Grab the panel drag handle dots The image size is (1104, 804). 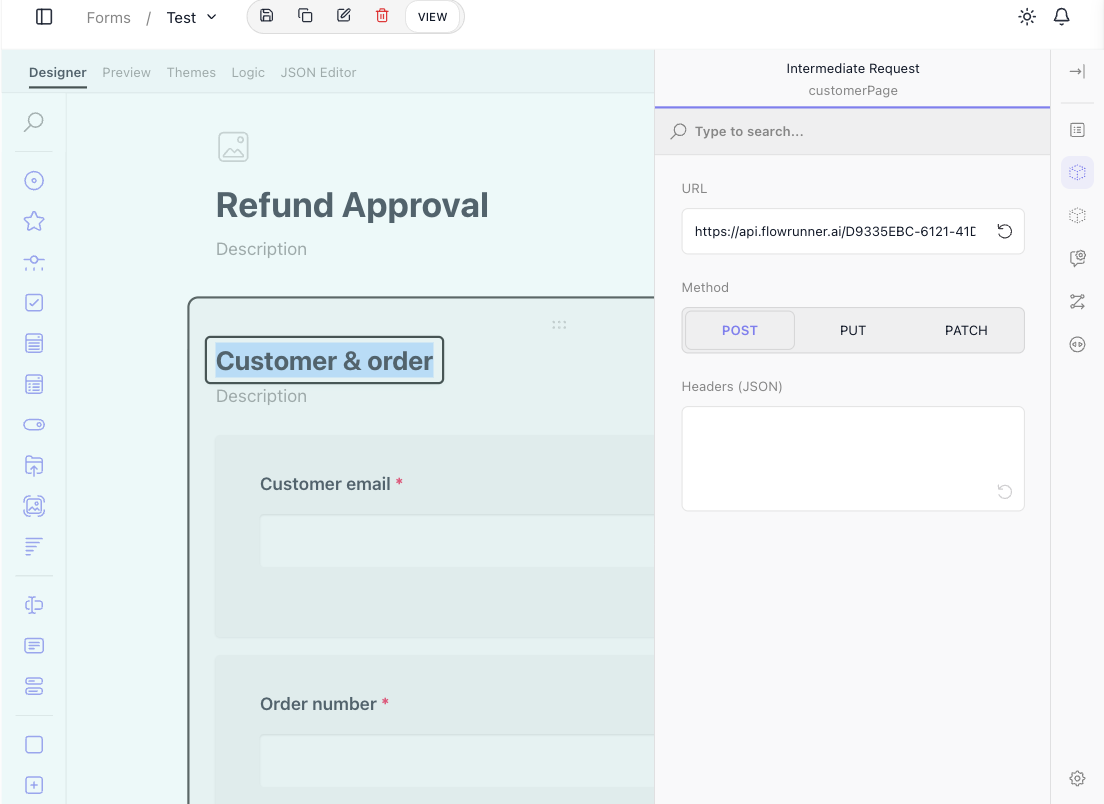[x=559, y=325]
